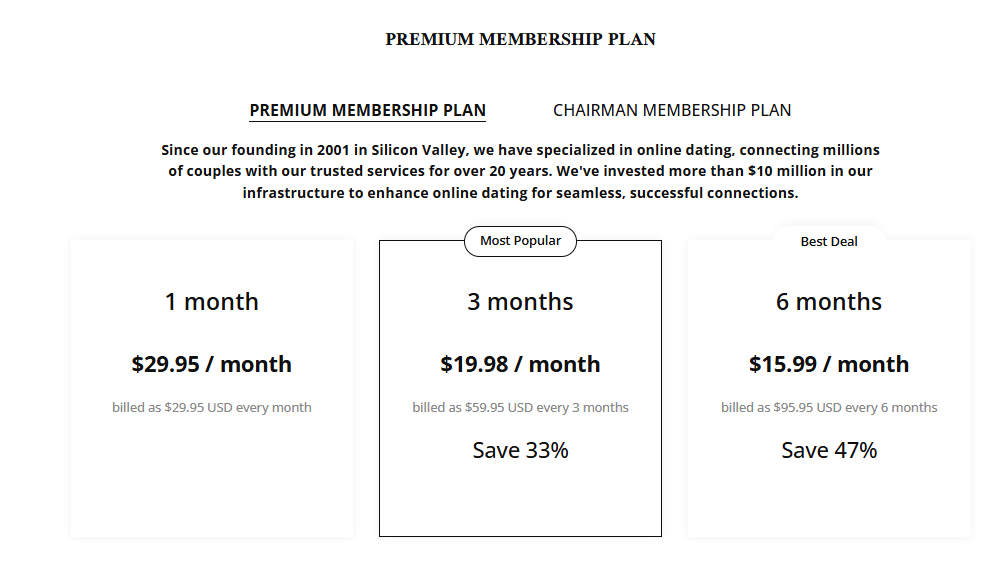The image size is (992, 586).
Task: Click the '3 months' plan title
Action: (x=520, y=302)
